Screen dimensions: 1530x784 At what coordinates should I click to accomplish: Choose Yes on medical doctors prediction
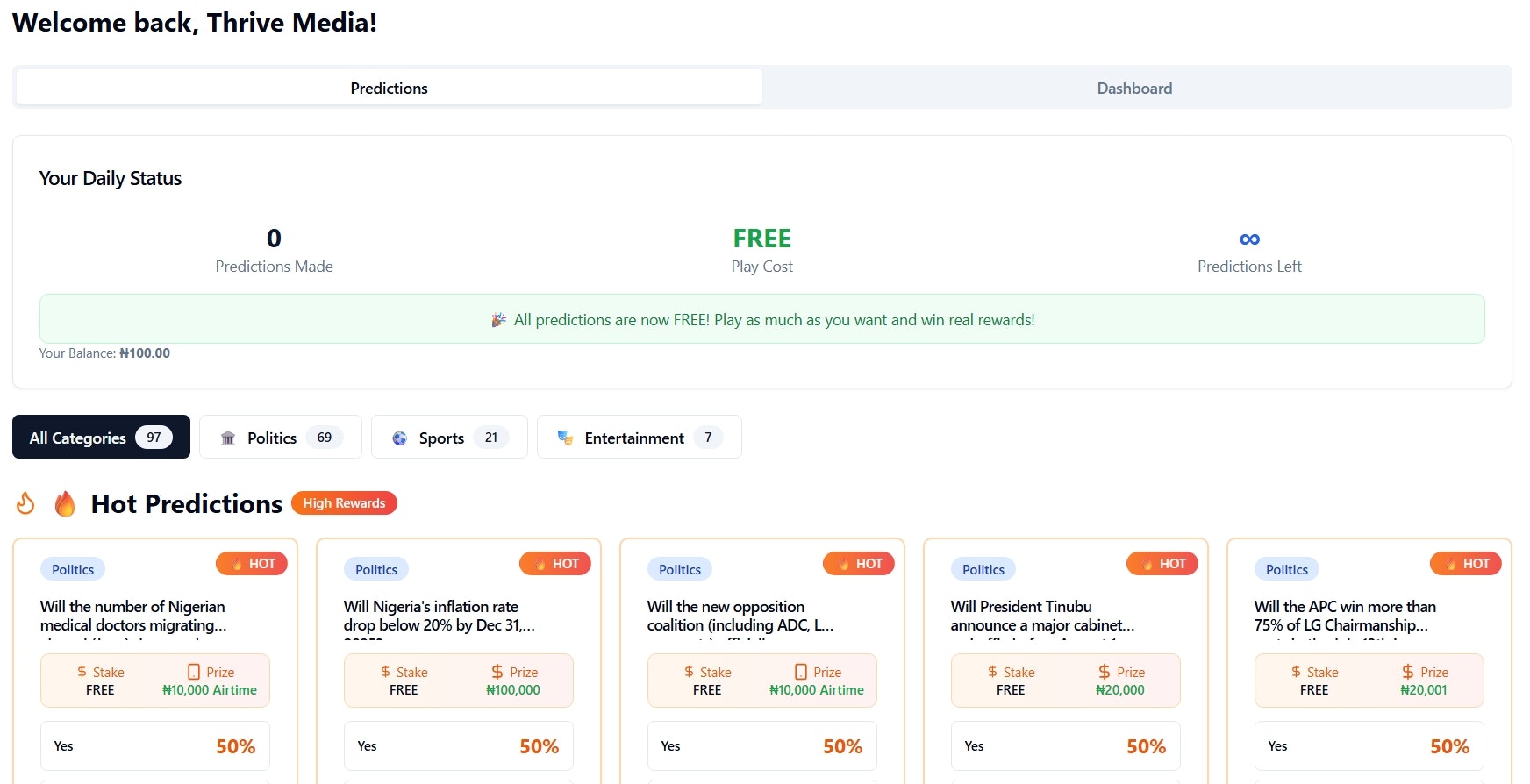[x=155, y=745]
